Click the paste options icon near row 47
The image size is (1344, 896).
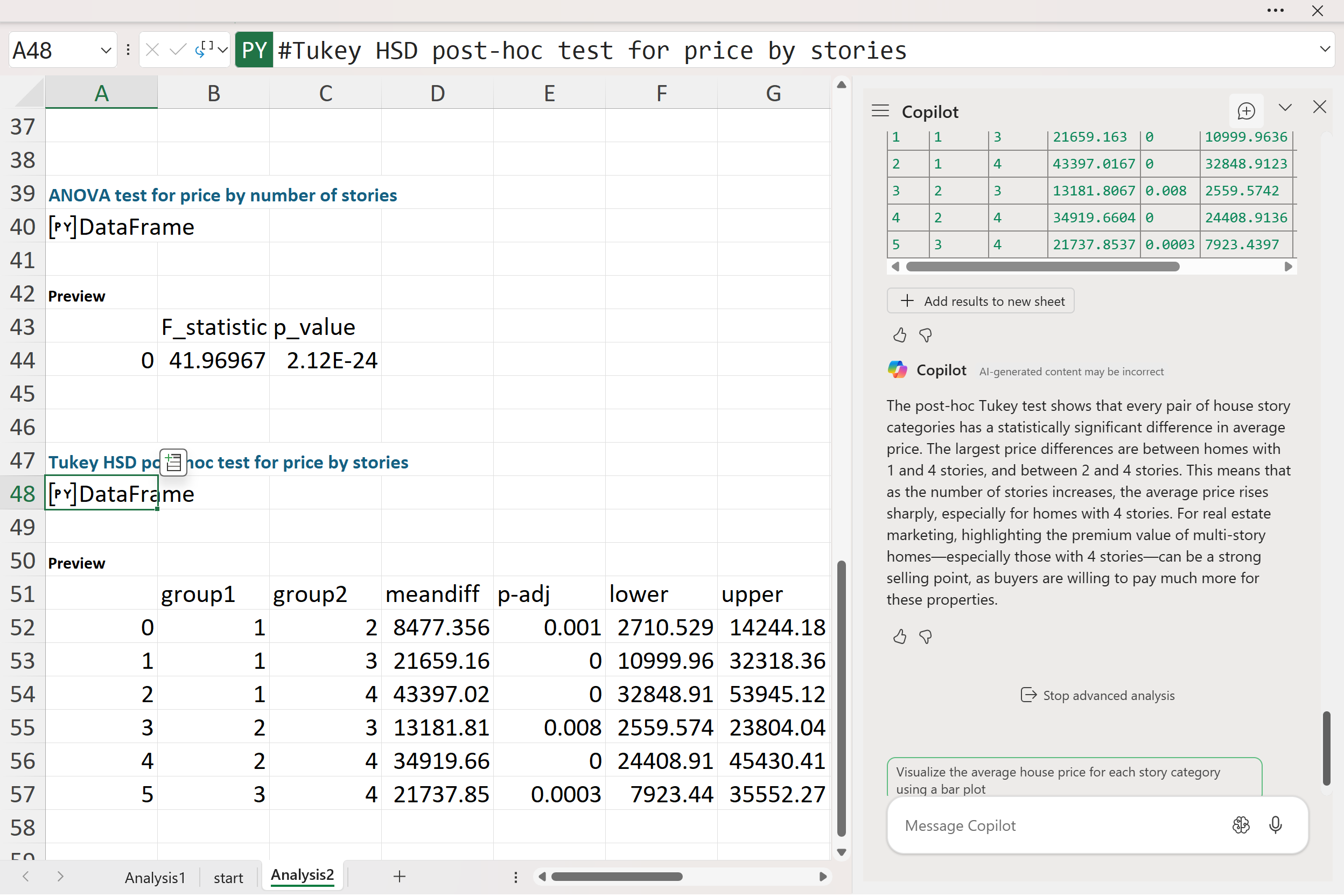click(x=173, y=461)
